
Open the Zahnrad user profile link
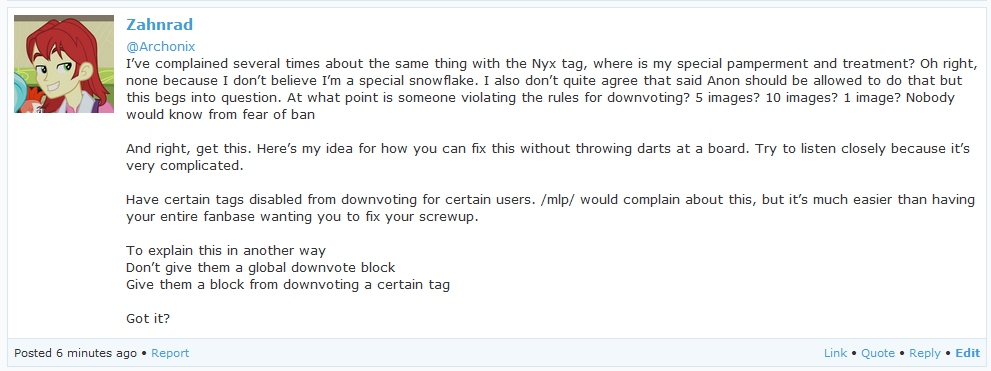pyautogui.click(x=159, y=25)
